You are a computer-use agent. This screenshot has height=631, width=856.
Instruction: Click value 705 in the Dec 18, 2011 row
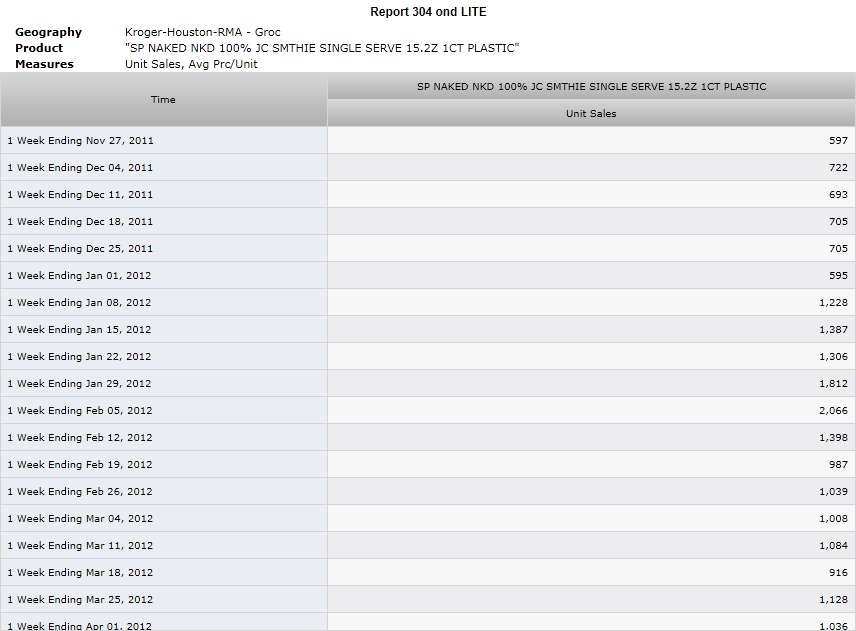point(838,222)
